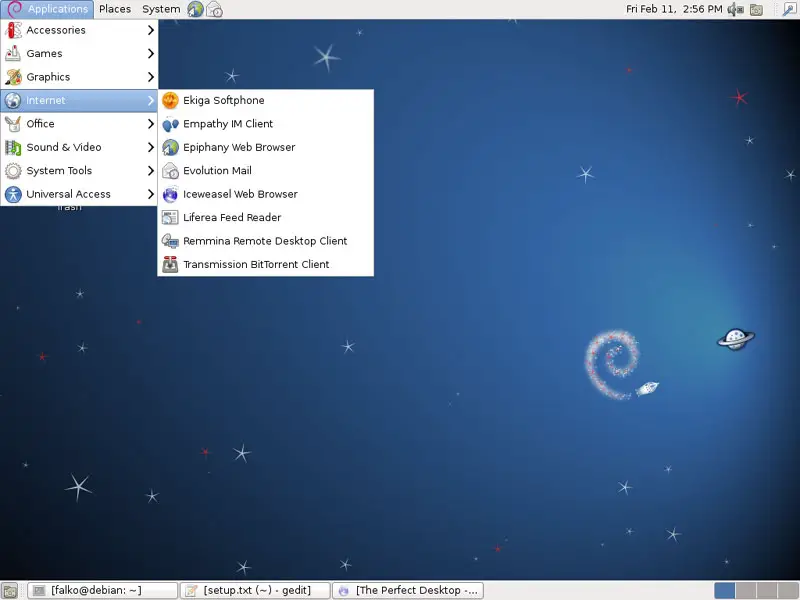Switch to The Perfect Desktop browser window
This screenshot has height=600, width=800.
[x=408, y=590]
